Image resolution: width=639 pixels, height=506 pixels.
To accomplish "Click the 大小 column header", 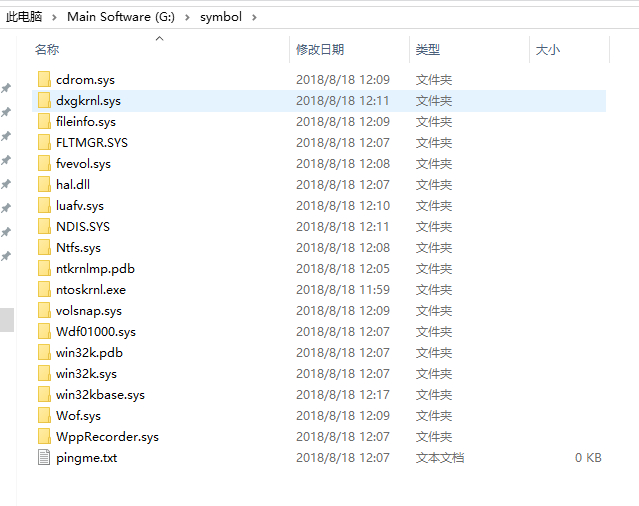I will tap(547, 49).
